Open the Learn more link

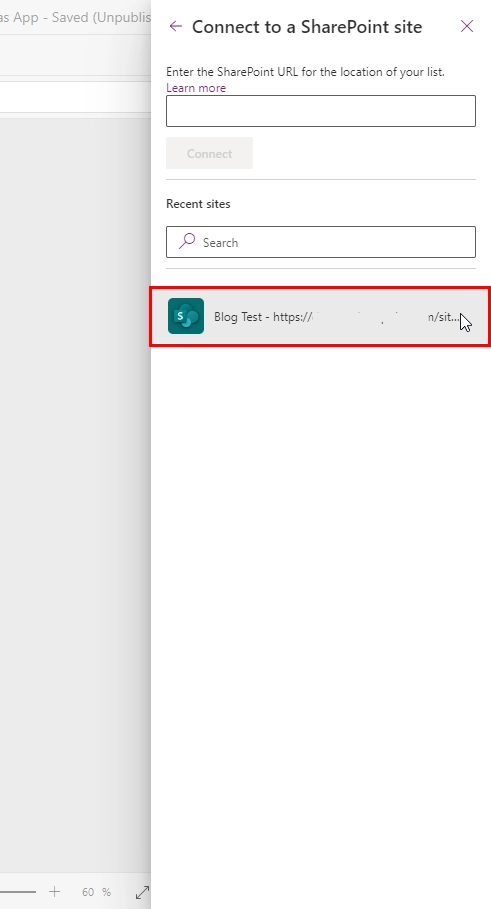tap(196, 88)
